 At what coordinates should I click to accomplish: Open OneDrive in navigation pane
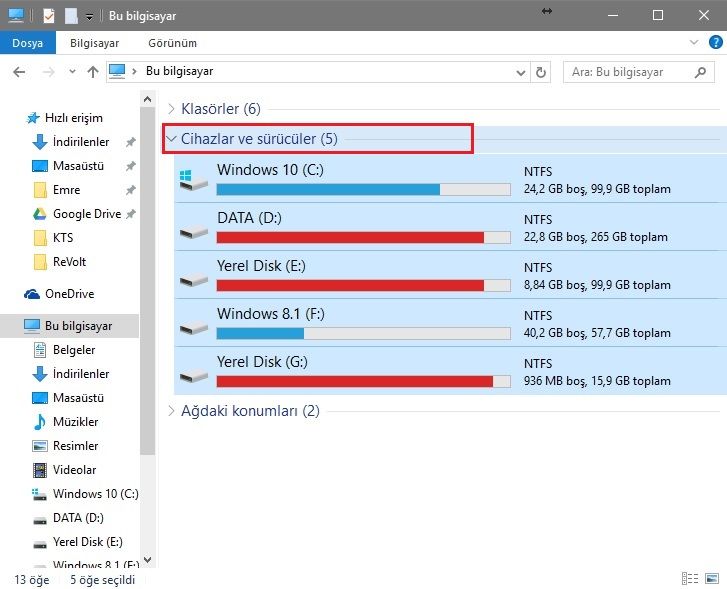70,294
